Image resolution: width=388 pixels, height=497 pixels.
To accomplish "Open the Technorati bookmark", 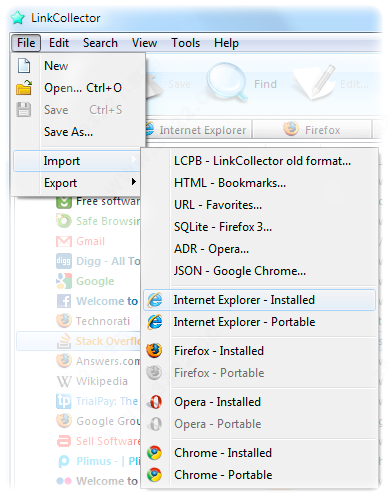I will tap(103, 321).
